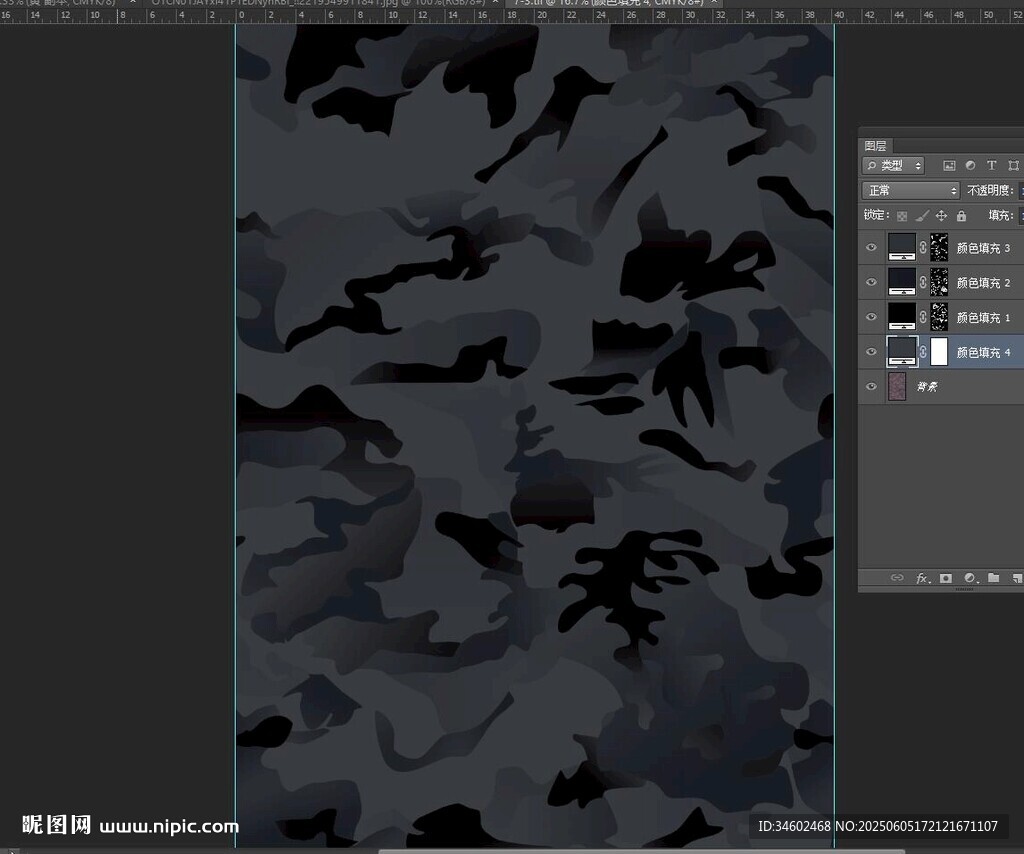
Task: Lock all with the padlock icon
Action: (961, 215)
